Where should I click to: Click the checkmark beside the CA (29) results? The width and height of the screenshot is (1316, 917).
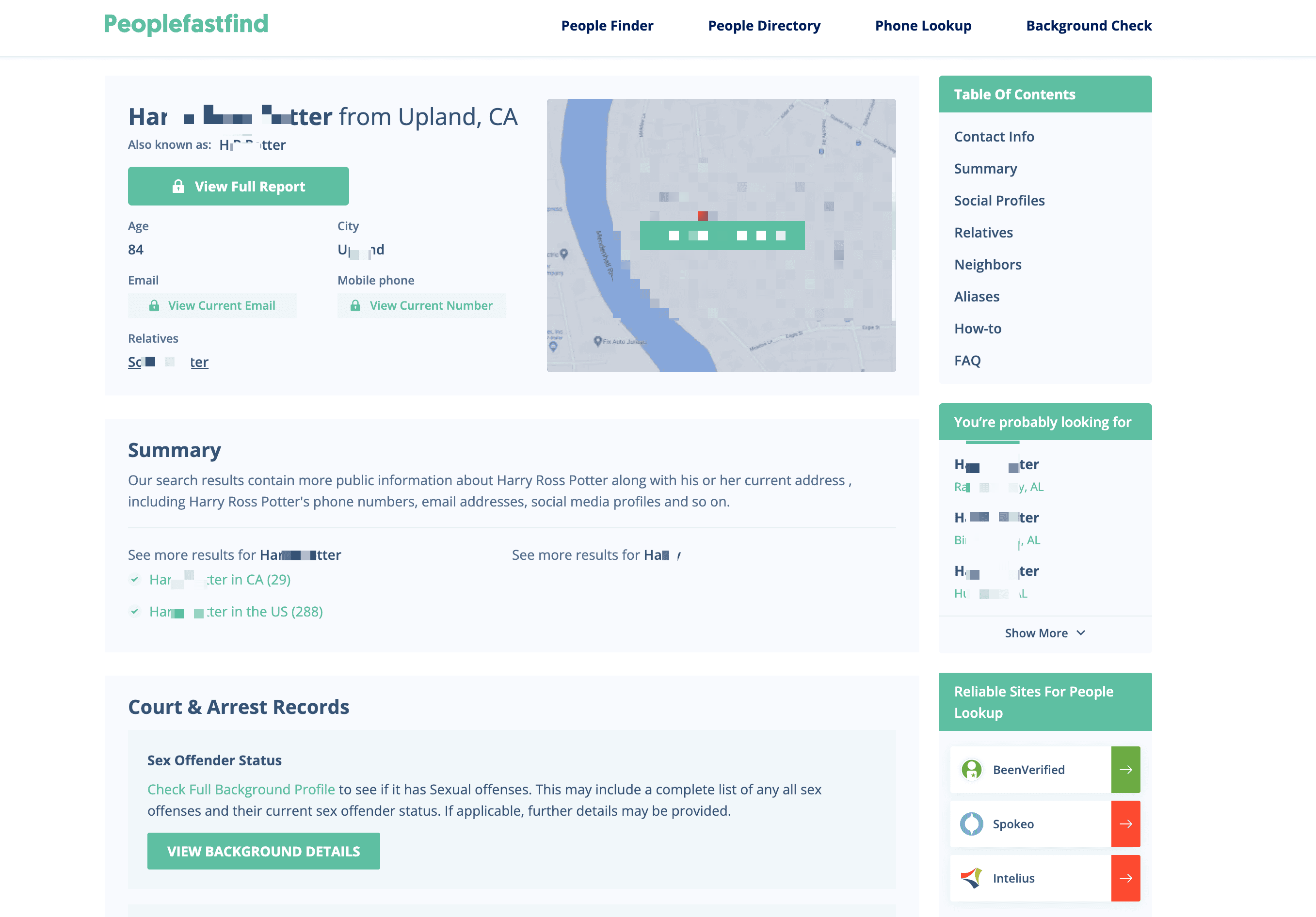pyautogui.click(x=135, y=579)
